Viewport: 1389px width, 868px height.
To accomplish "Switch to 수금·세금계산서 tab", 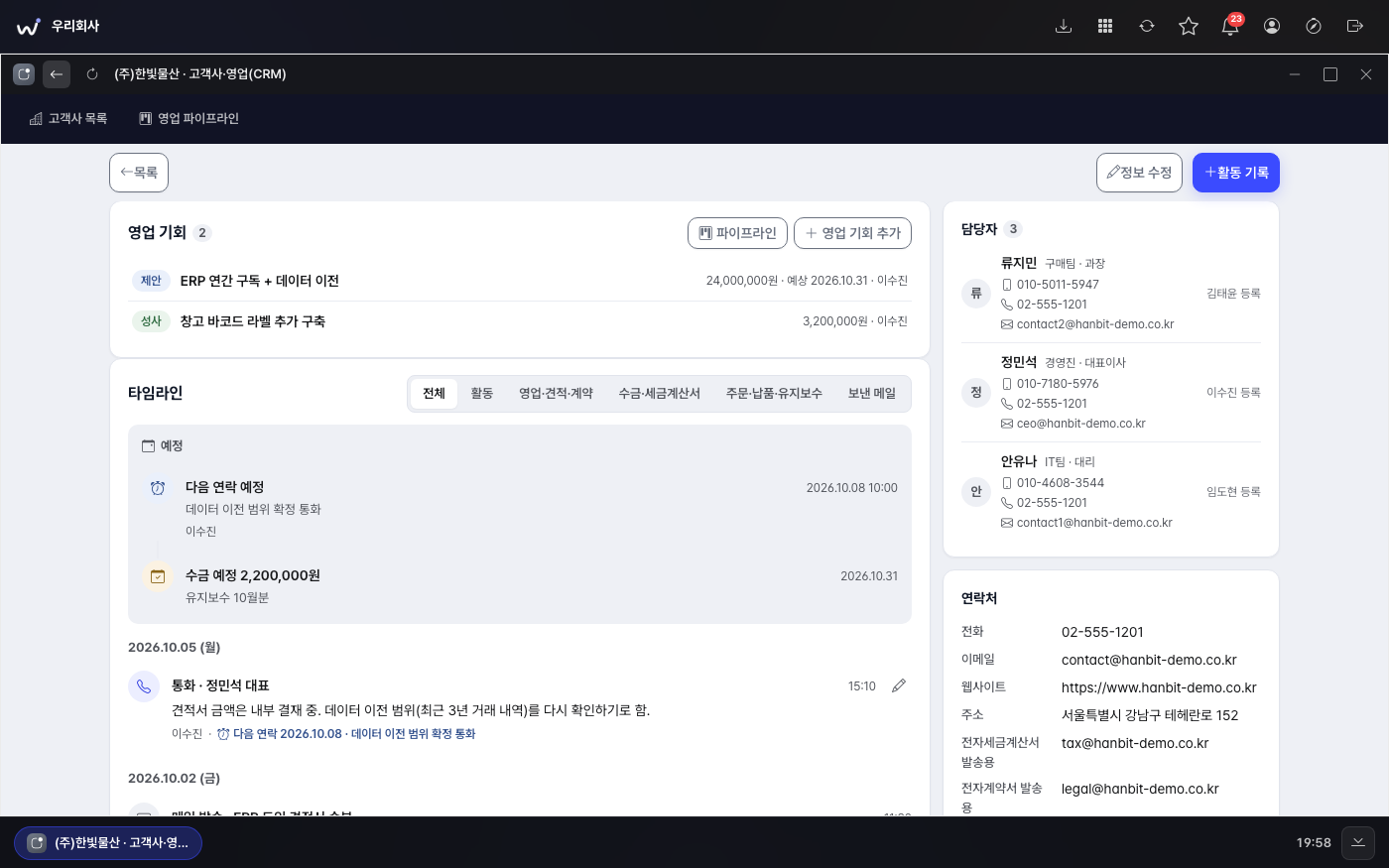I will click(x=659, y=394).
